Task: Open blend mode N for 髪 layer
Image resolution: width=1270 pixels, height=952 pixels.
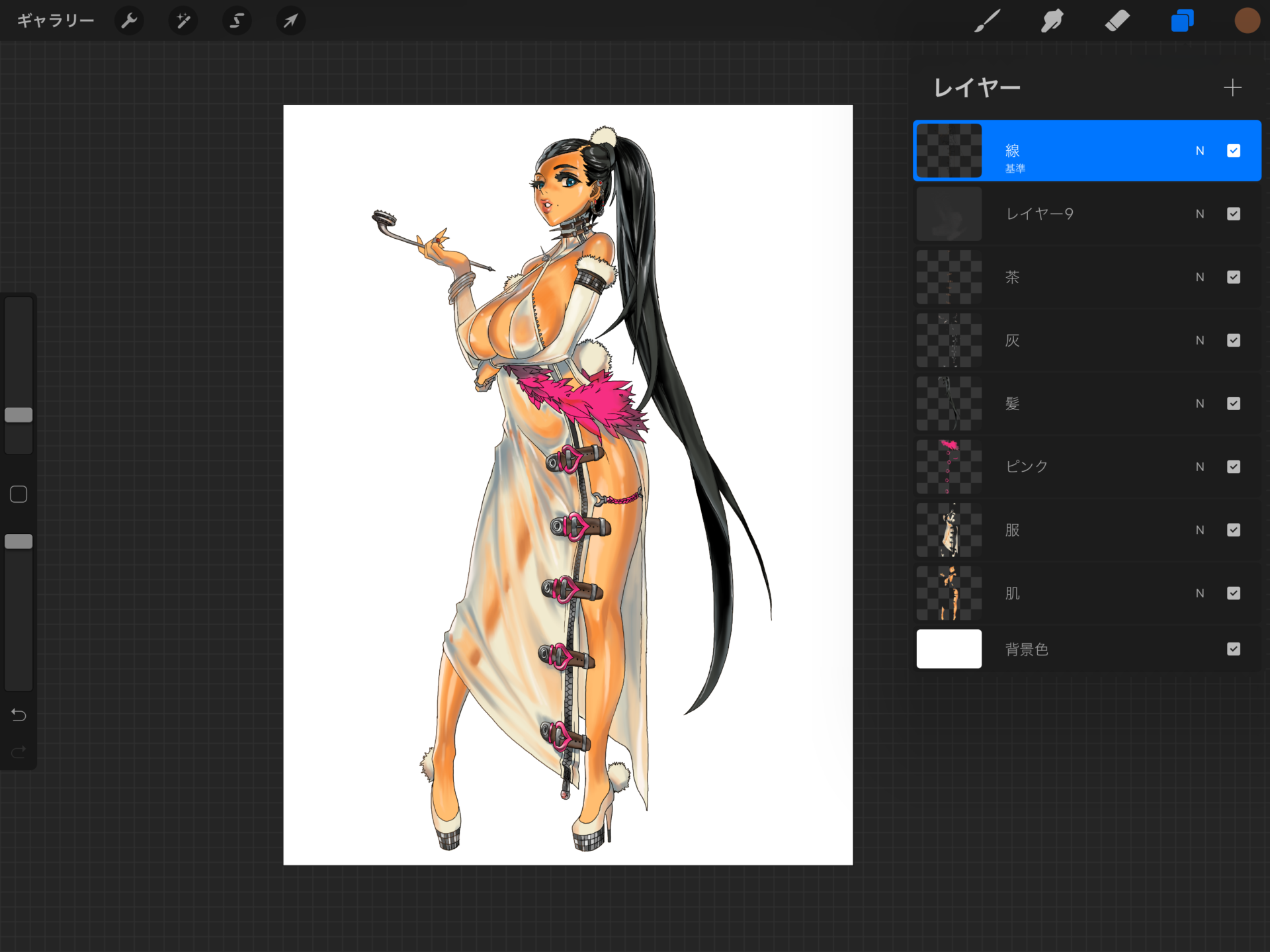Action: click(1200, 404)
